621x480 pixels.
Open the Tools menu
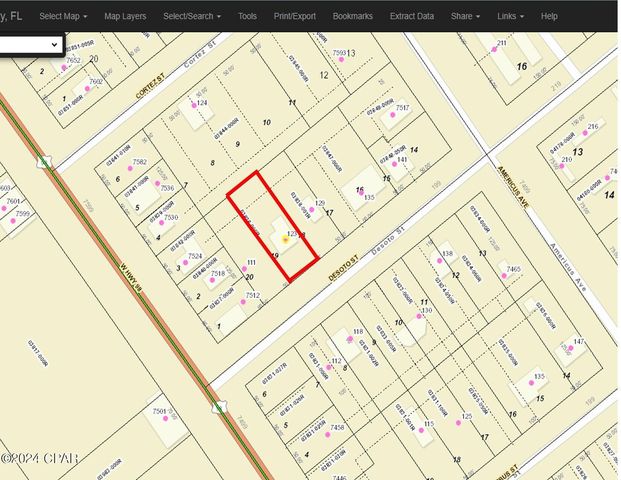coord(247,16)
